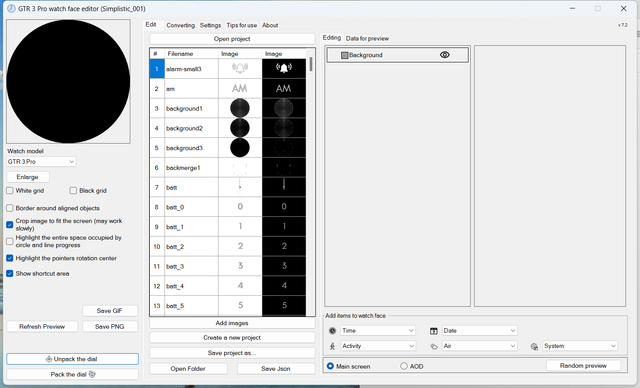Click Pack the dial button
This screenshot has height=388, width=640.
click(72, 374)
